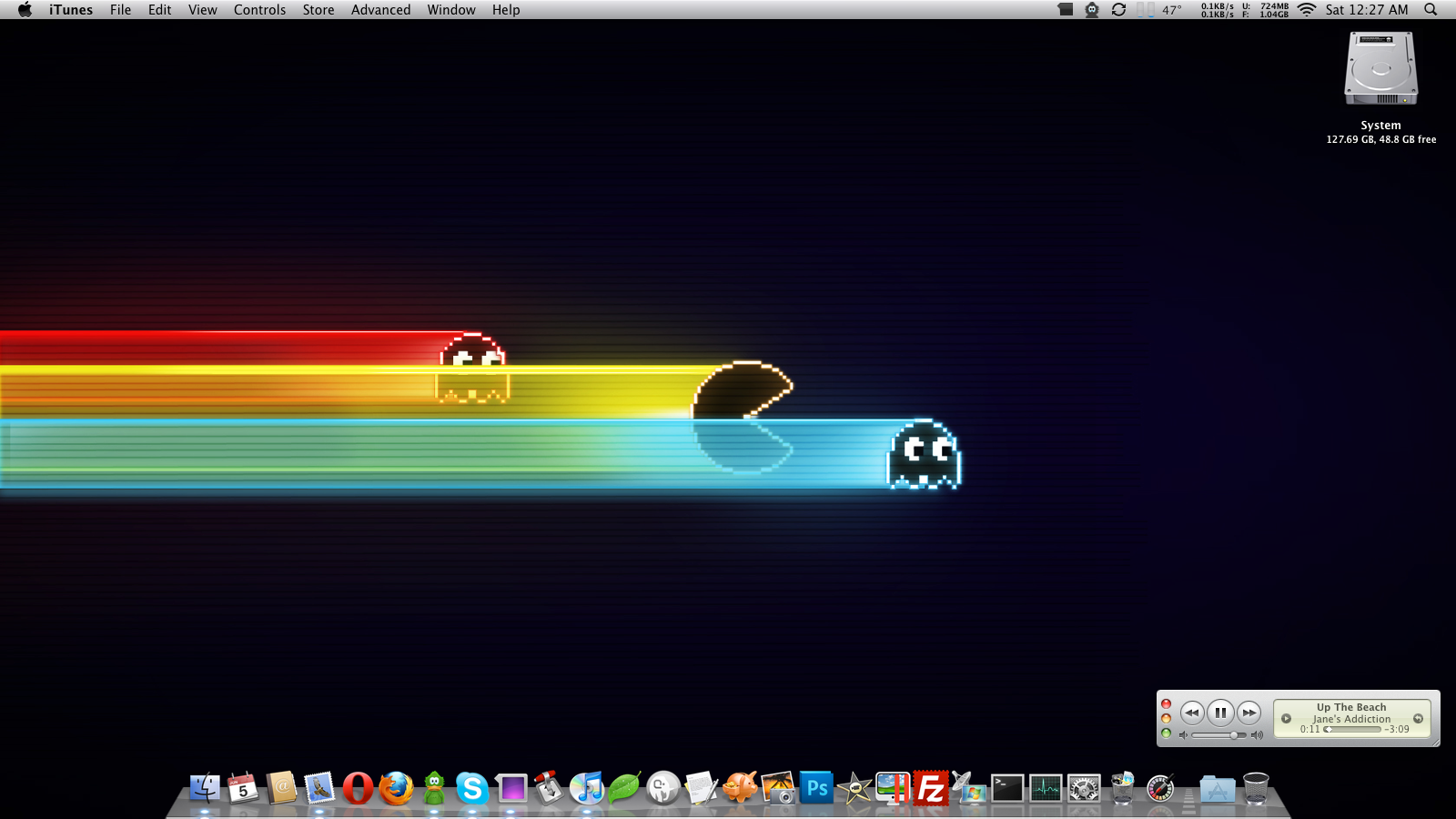The image size is (1456, 819).
Task: Open the purple square app in dock
Action: point(511,788)
